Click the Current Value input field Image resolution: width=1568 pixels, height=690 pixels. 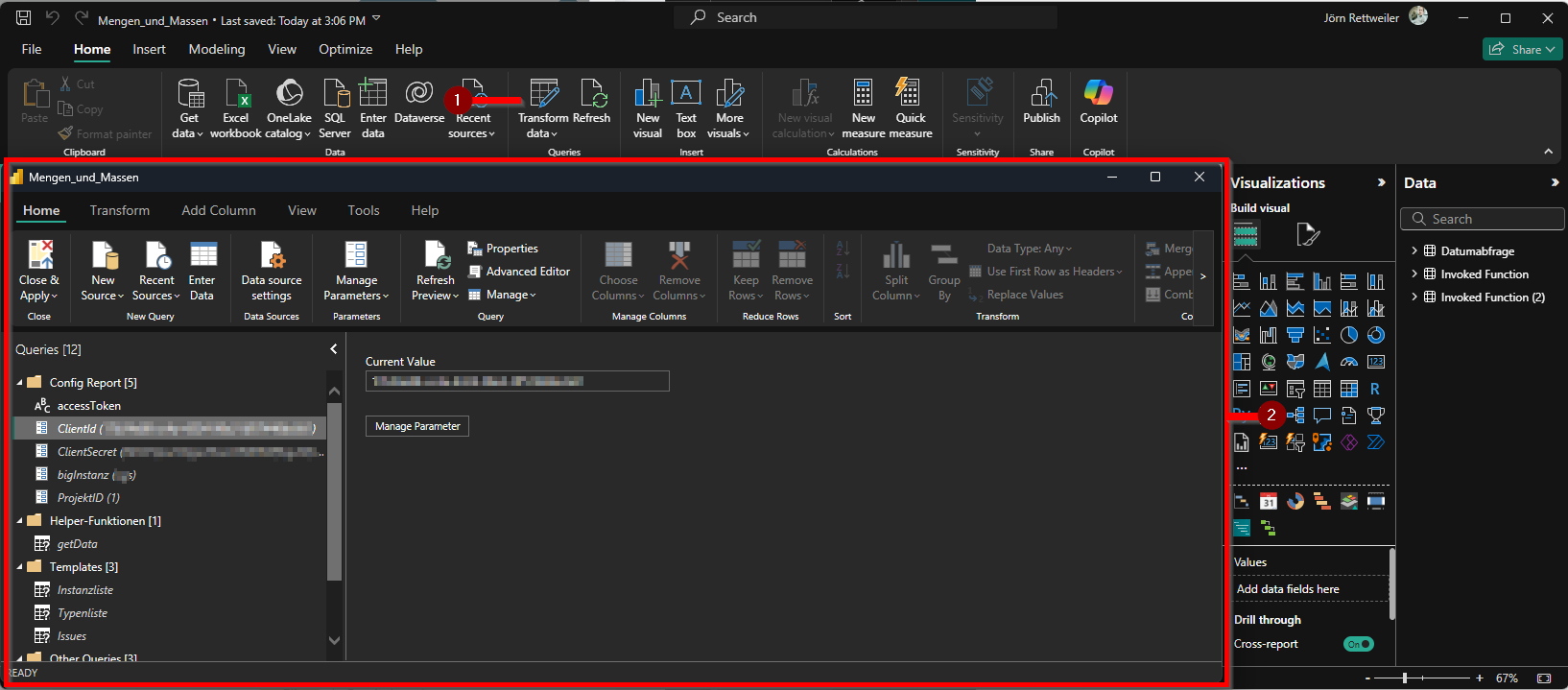point(517,381)
